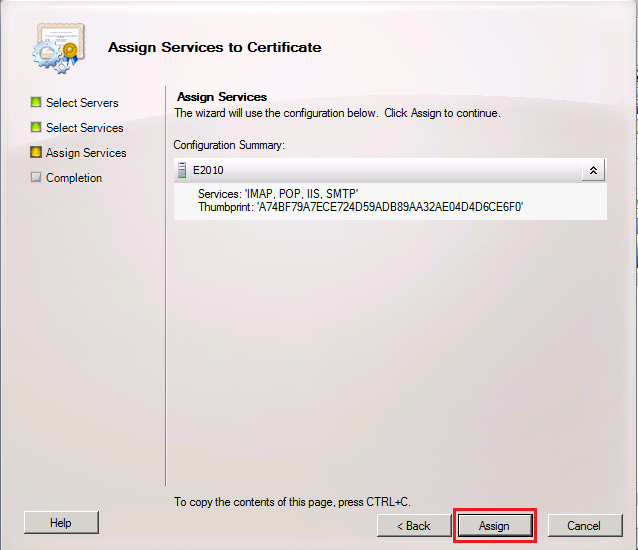Click the green Select Servers step indicator
The image size is (638, 550).
point(36,103)
